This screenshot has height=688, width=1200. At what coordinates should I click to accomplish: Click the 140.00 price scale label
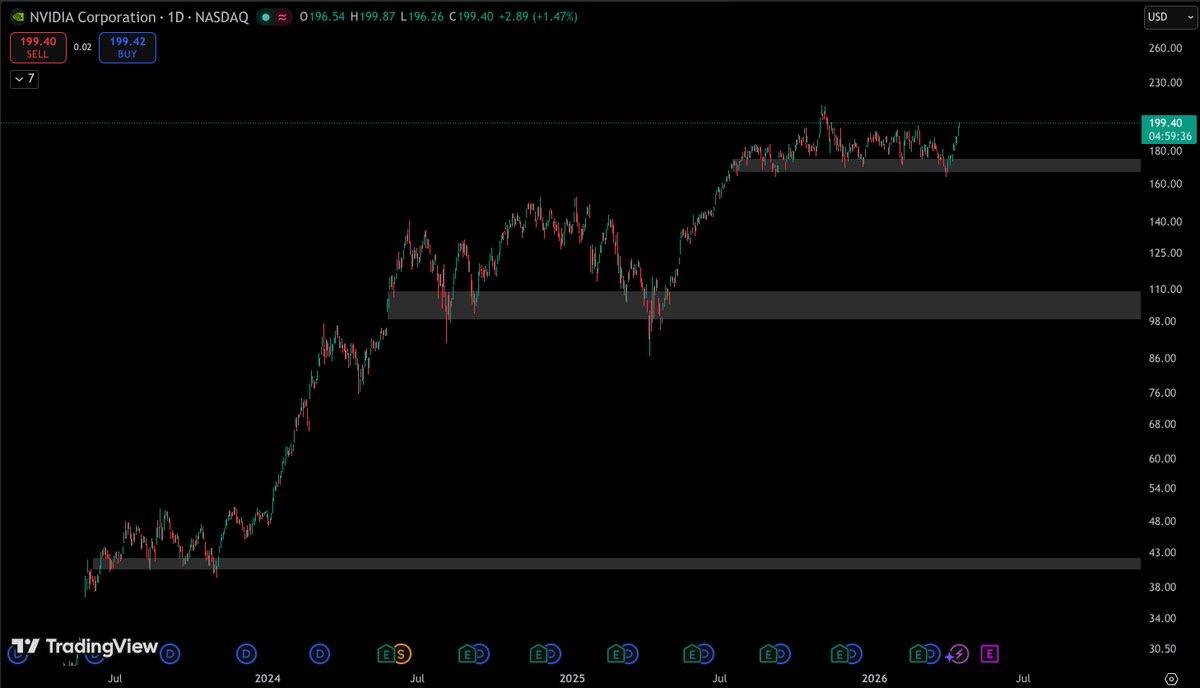tap(1166, 221)
